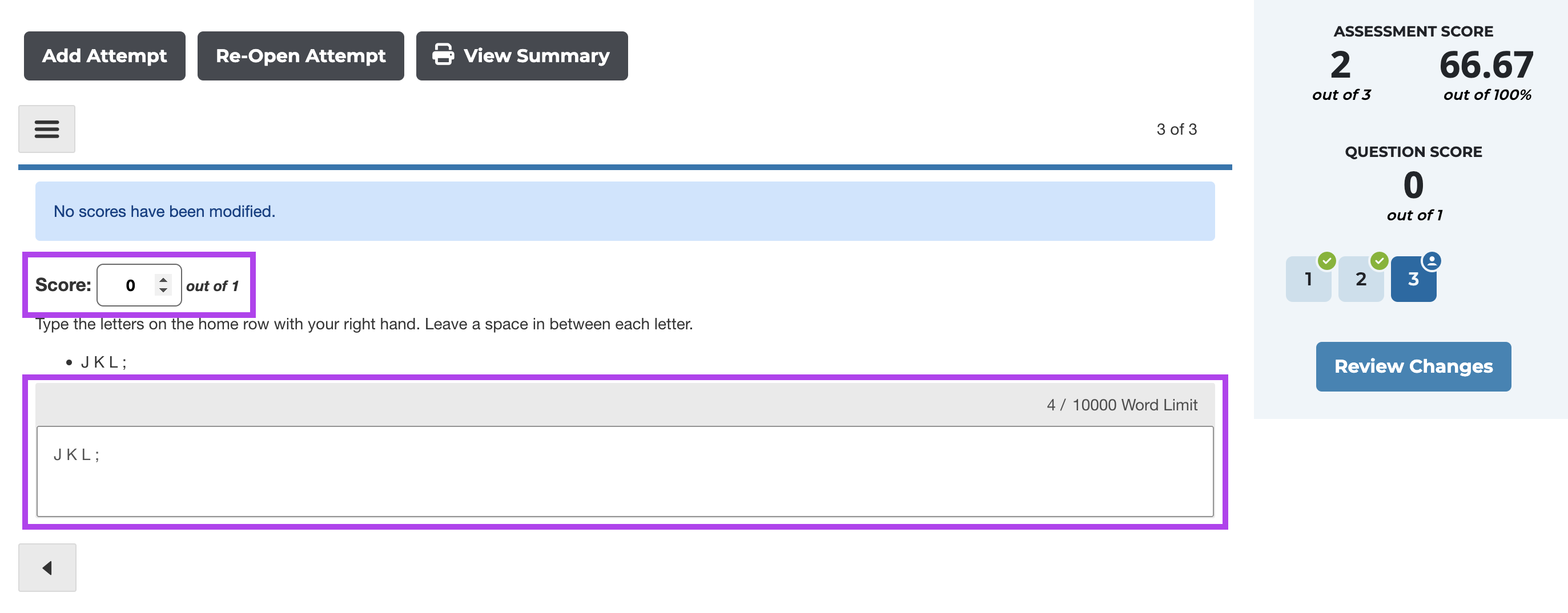Open the hamburger menu icon
The width and height of the screenshot is (1568, 613).
(x=47, y=129)
